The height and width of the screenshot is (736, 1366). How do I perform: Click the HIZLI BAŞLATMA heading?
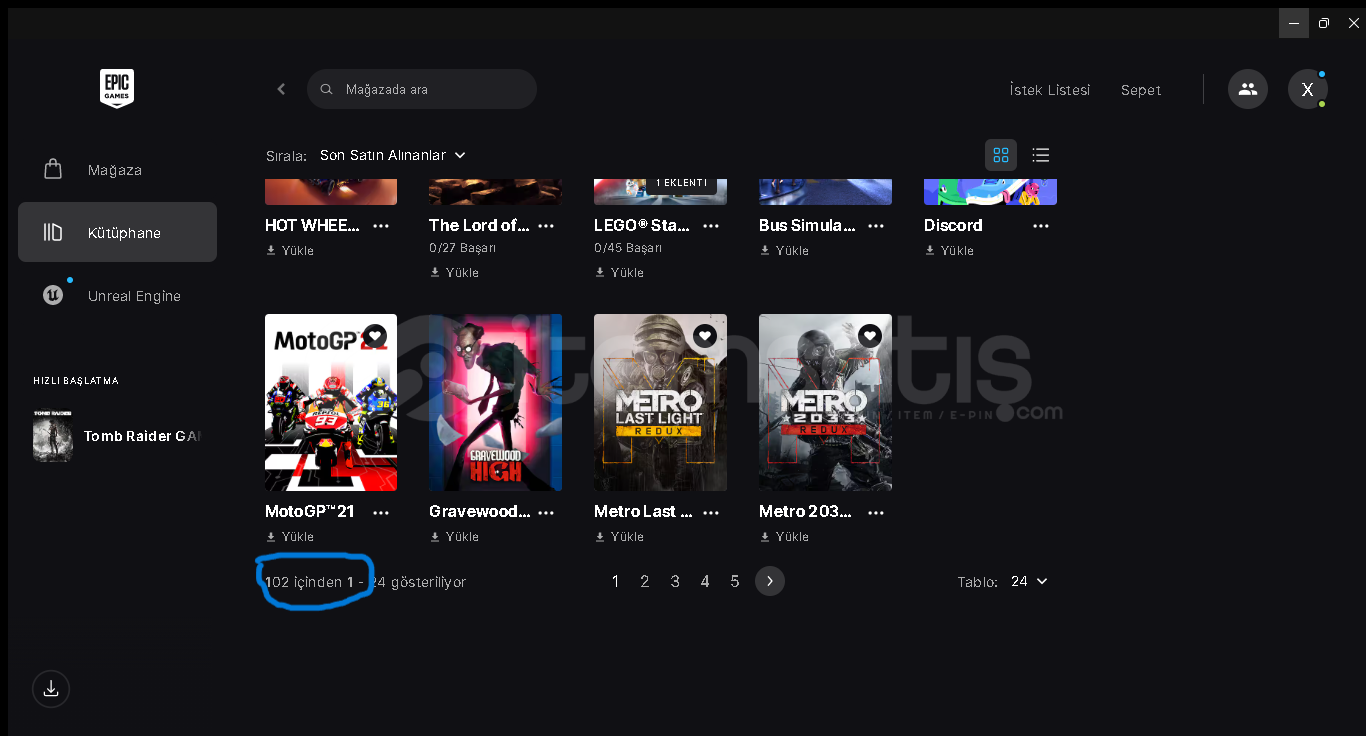(x=76, y=381)
